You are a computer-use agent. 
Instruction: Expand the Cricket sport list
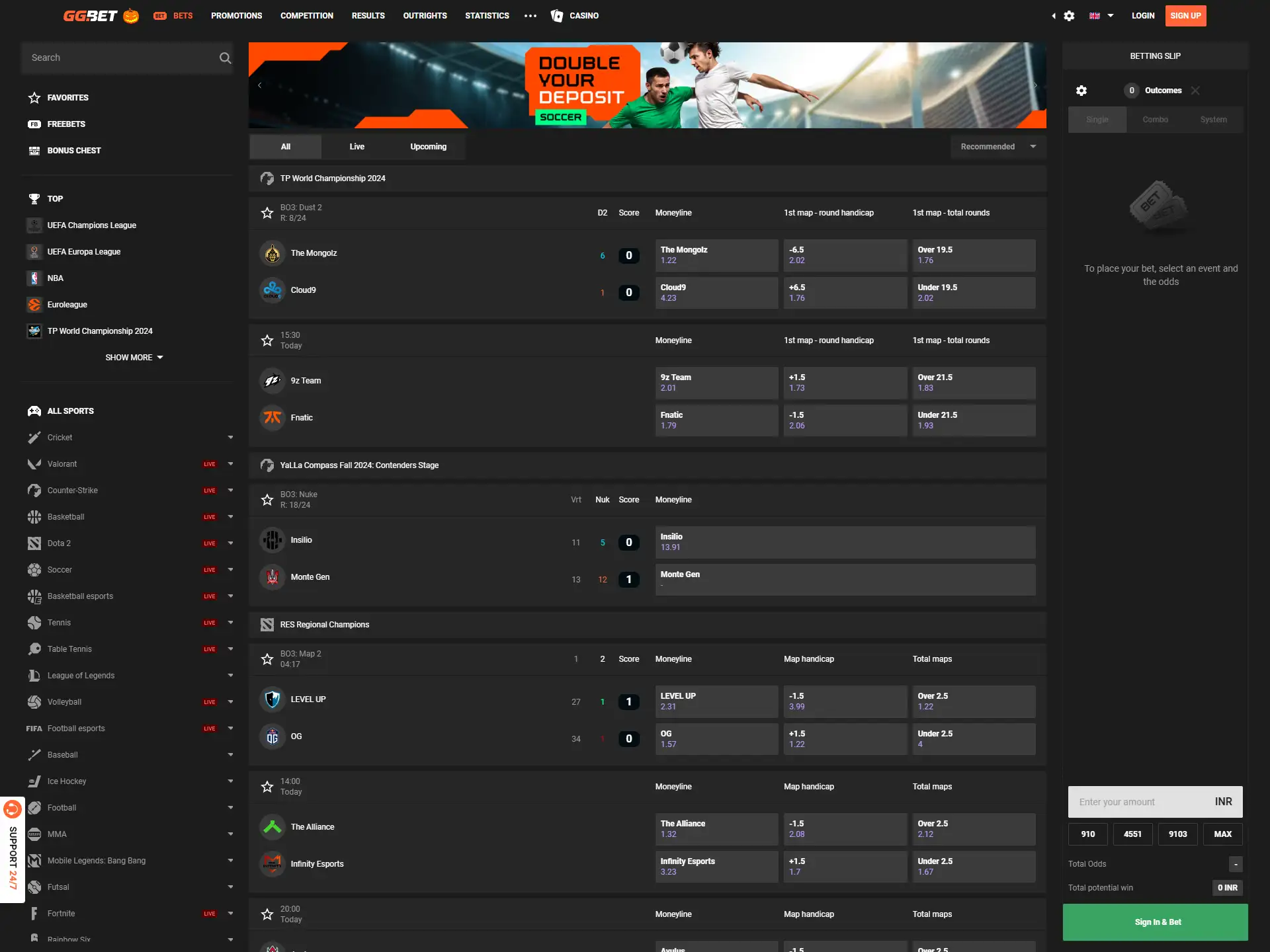coord(230,438)
